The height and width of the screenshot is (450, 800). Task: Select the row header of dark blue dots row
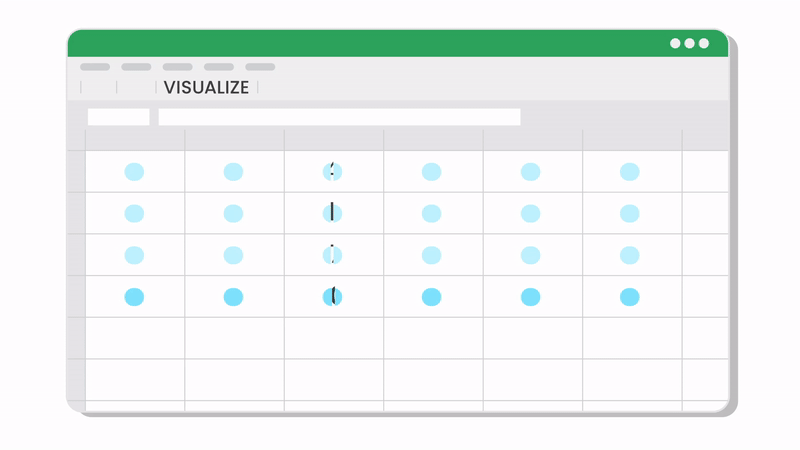point(76,296)
